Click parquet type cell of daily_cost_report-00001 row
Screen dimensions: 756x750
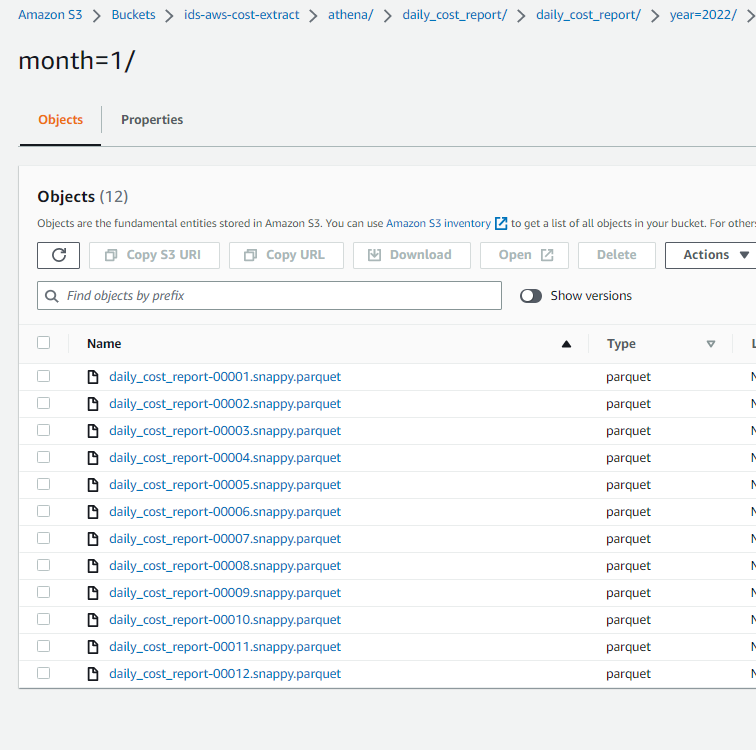click(x=628, y=377)
